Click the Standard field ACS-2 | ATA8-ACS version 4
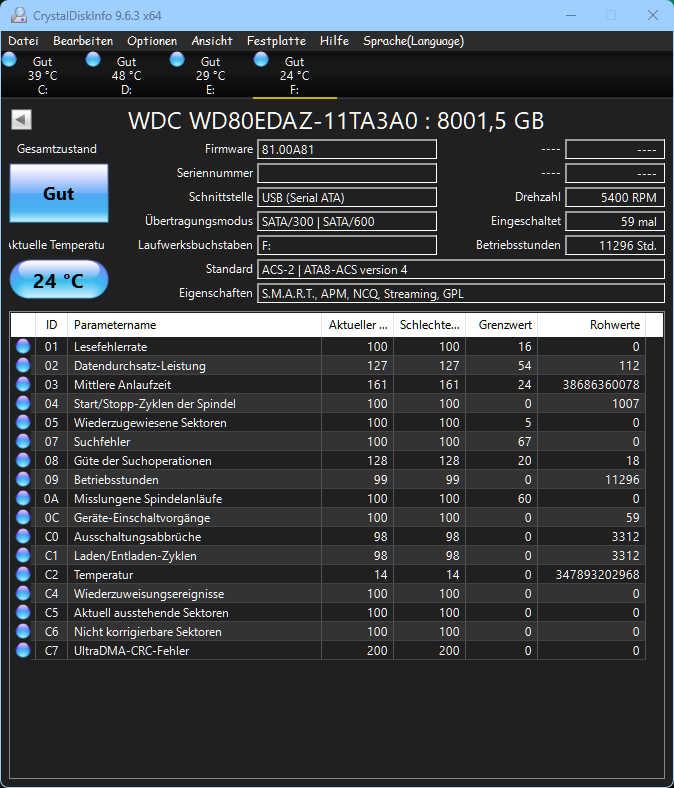 pyautogui.click(x=461, y=270)
